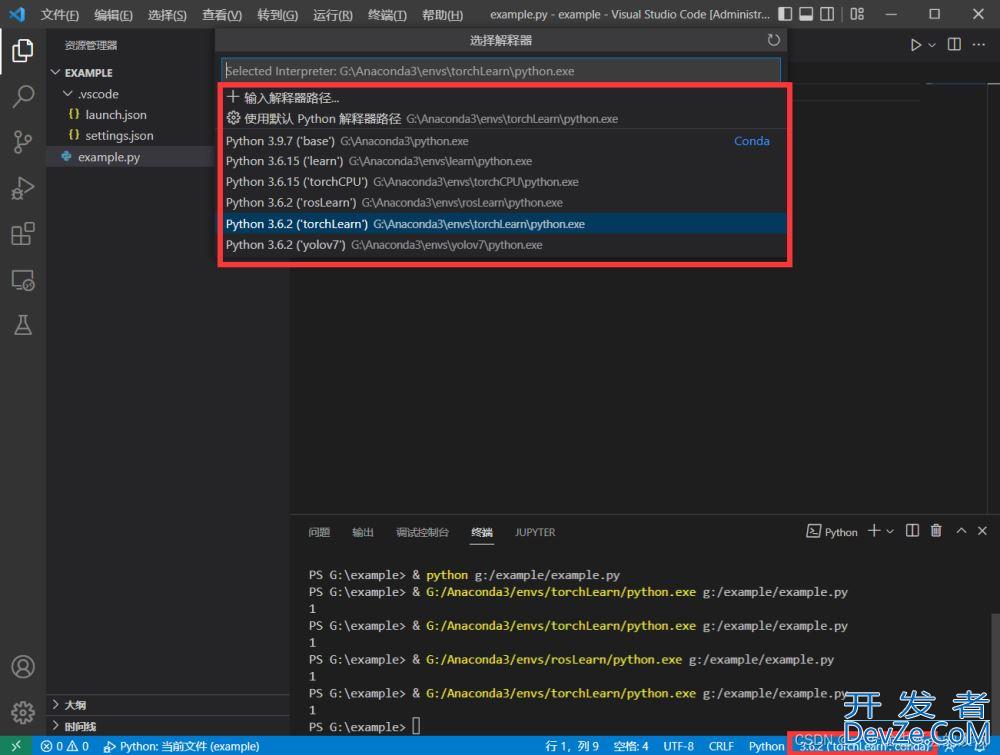This screenshot has height=755, width=1000.
Task: Open the 选择(S) menu
Action: (x=167, y=15)
